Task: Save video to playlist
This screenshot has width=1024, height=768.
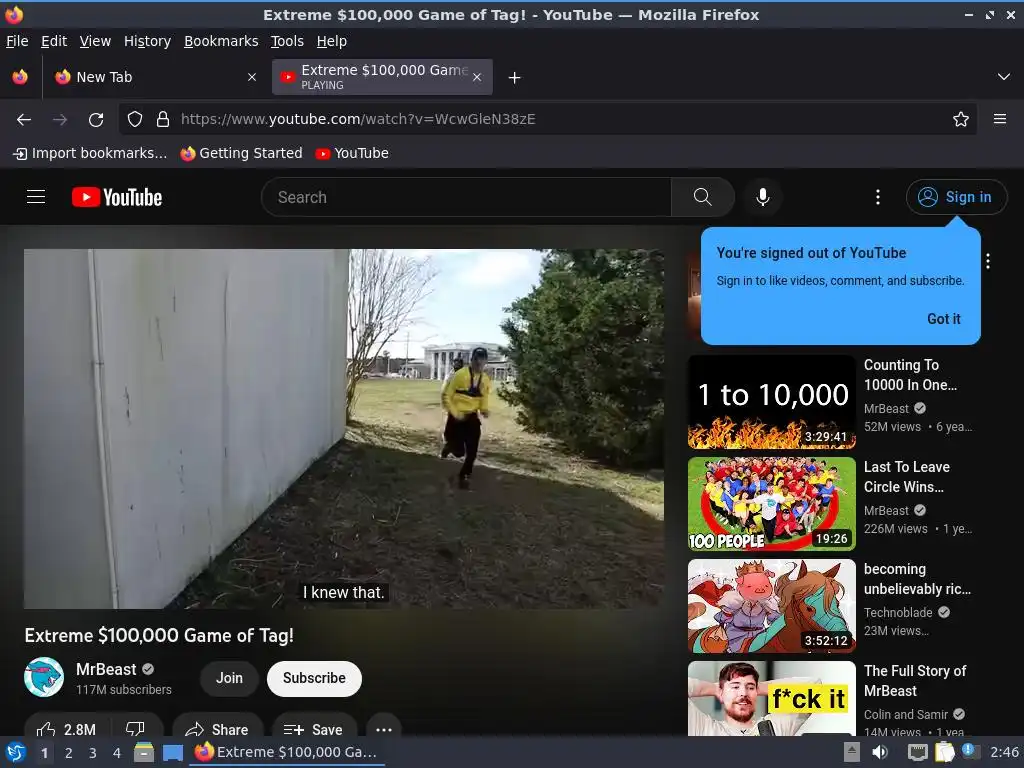Action: pos(313,729)
